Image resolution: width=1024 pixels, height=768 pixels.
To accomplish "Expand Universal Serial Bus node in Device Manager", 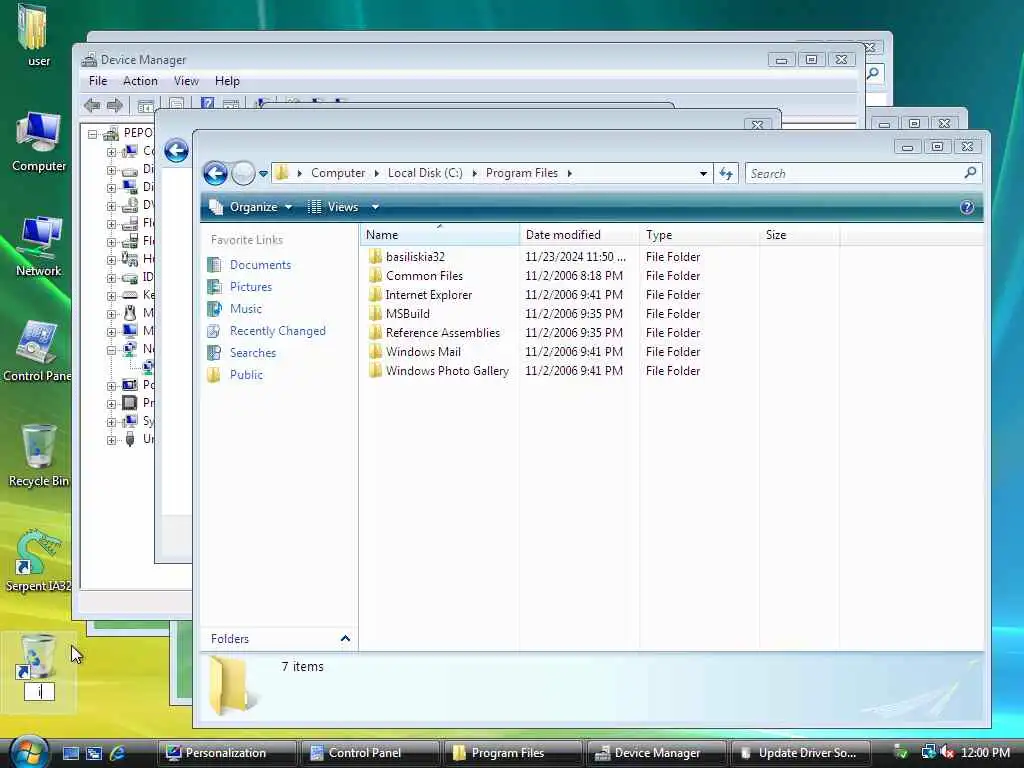I will [111, 440].
